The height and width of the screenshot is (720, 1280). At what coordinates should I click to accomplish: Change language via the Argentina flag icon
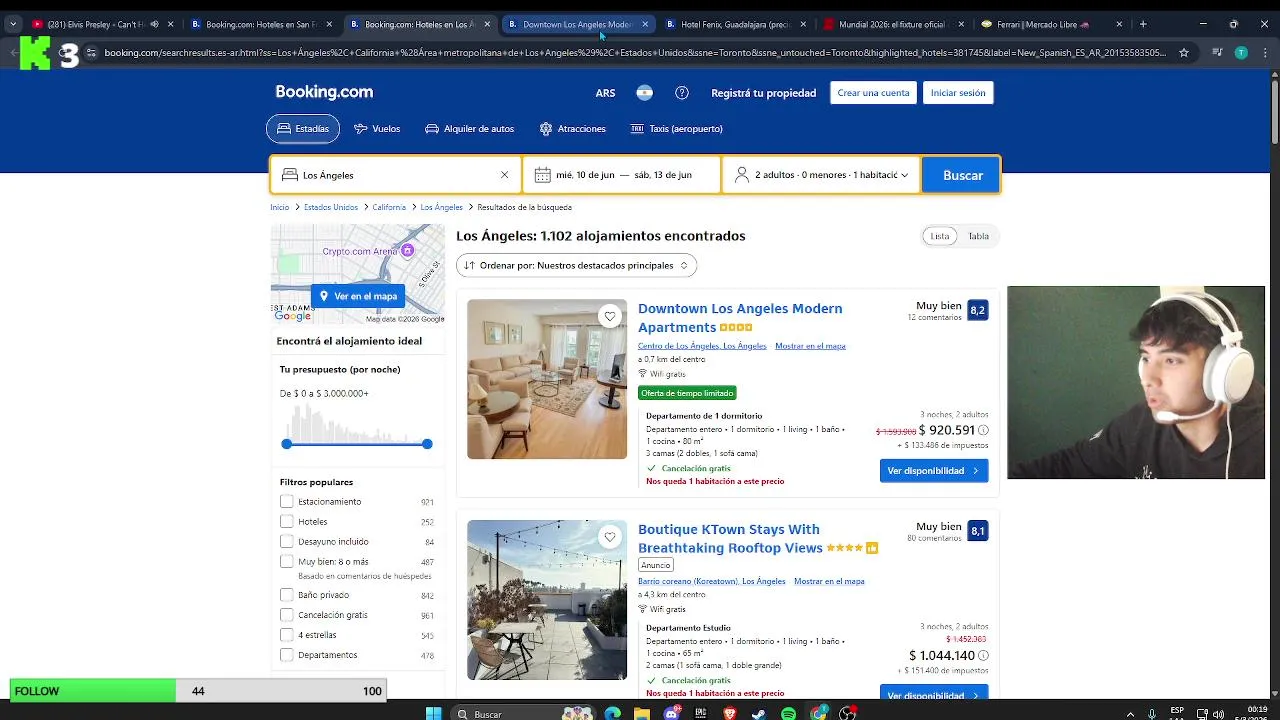645,93
